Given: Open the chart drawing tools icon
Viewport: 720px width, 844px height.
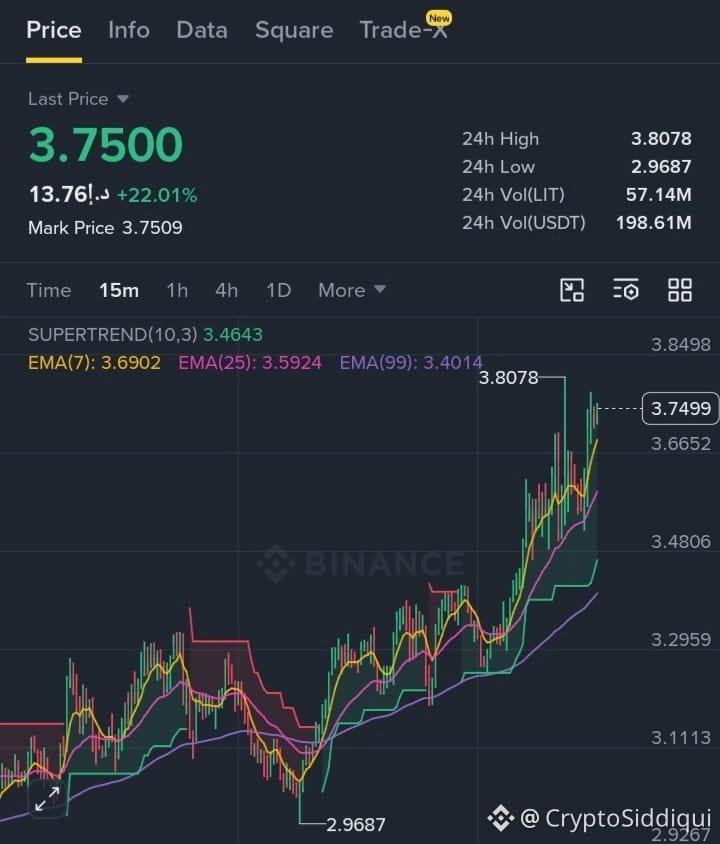Looking at the screenshot, I should coord(571,290).
